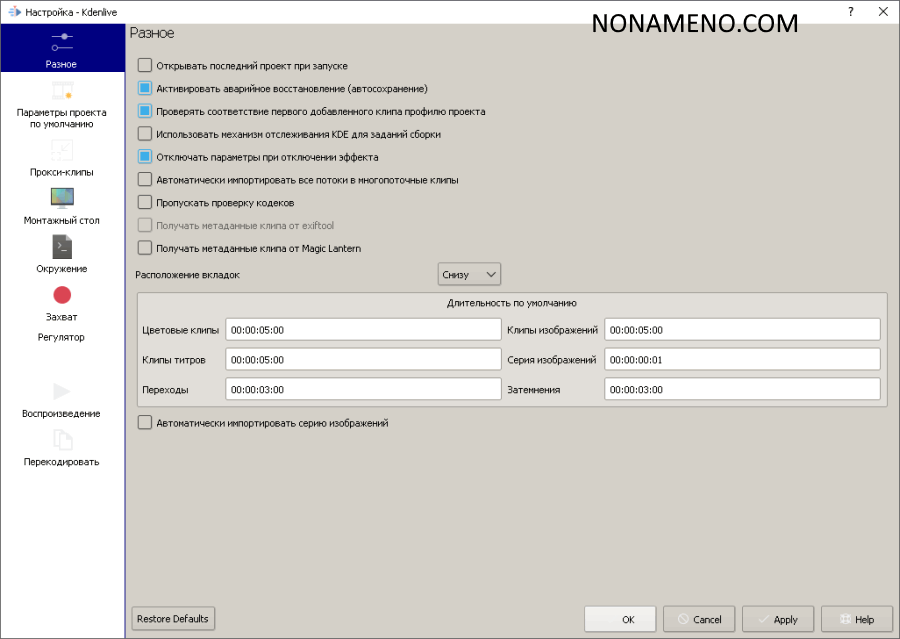Enable Получать метаданные клипа от Magic Lantern
The image size is (900, 639).
pos(145,248)
